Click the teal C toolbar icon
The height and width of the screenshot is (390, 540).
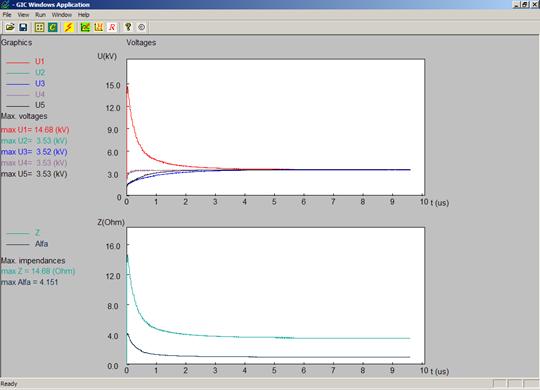[53, 27]
